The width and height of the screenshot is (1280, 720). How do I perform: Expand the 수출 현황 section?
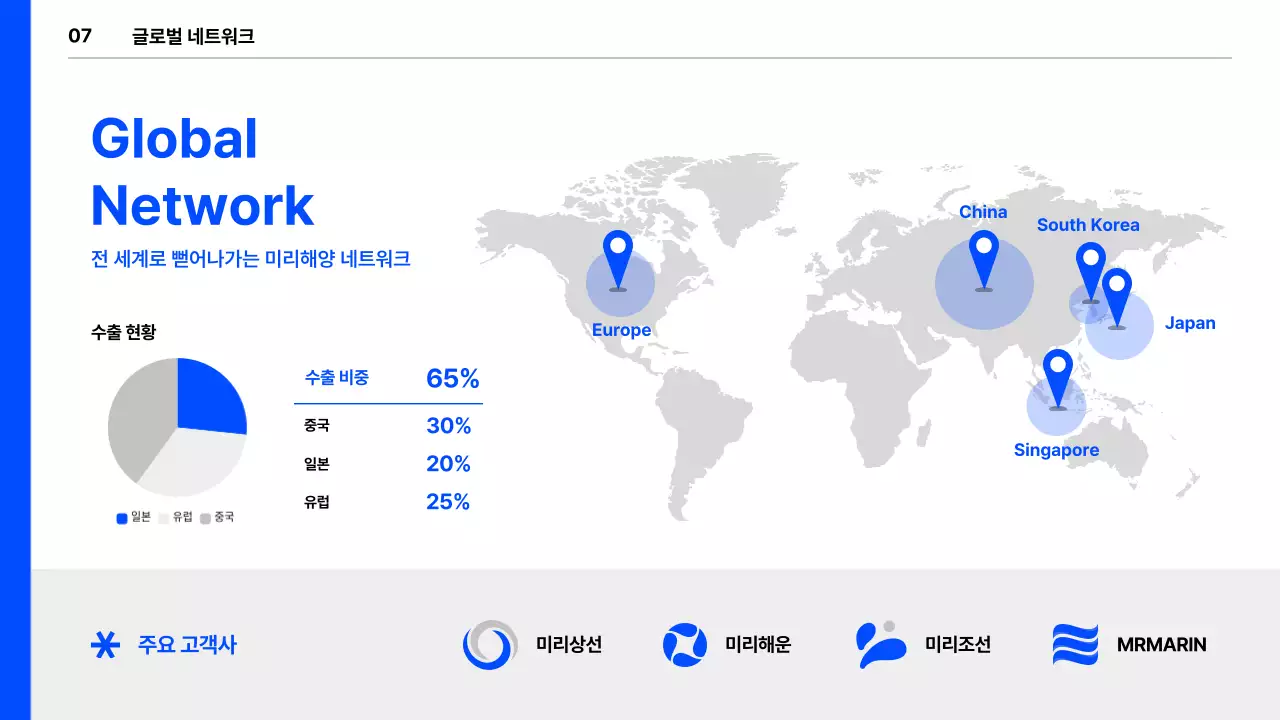tap(125, 332)
